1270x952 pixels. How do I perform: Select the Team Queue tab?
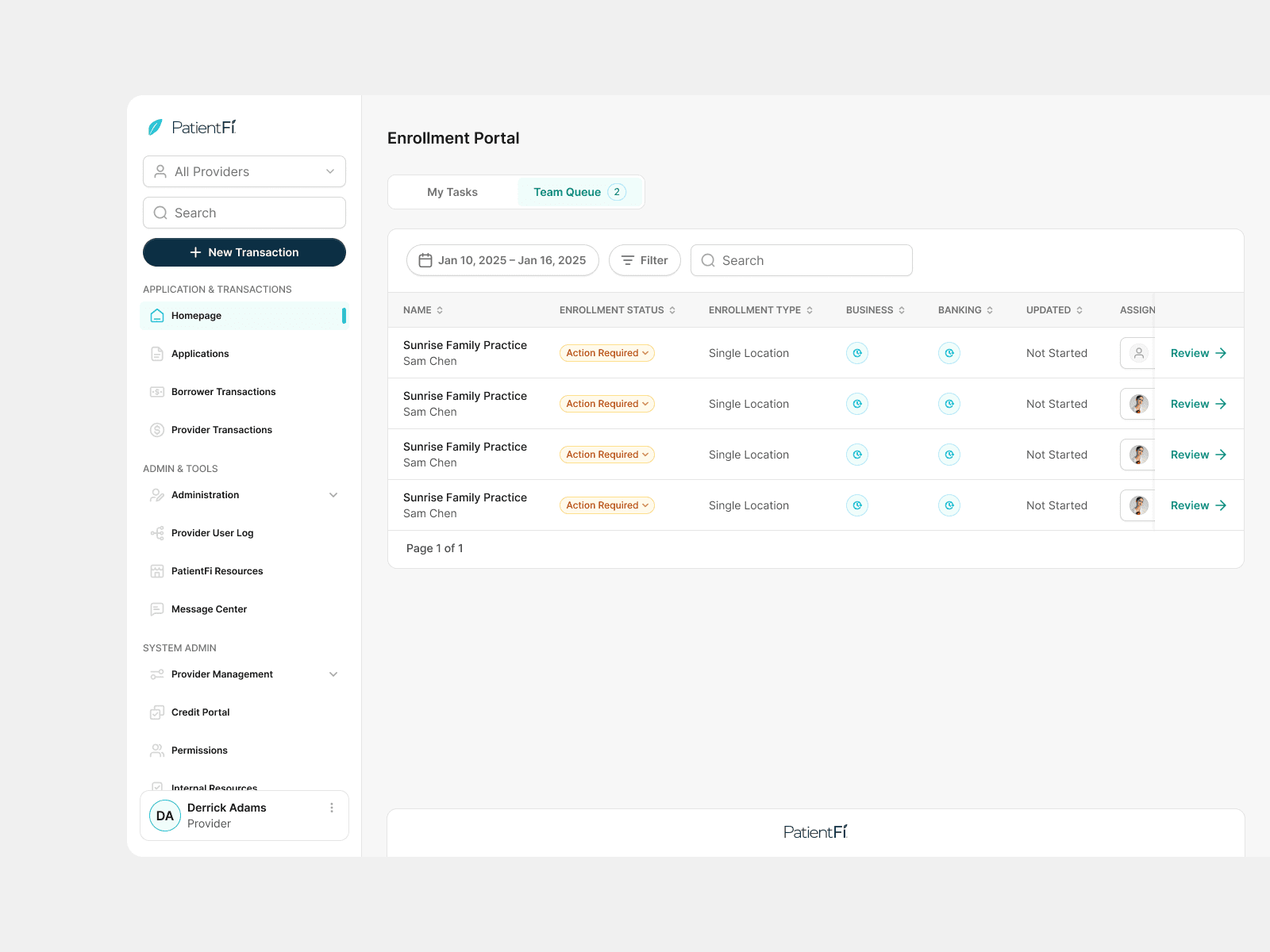click(579, 192)
